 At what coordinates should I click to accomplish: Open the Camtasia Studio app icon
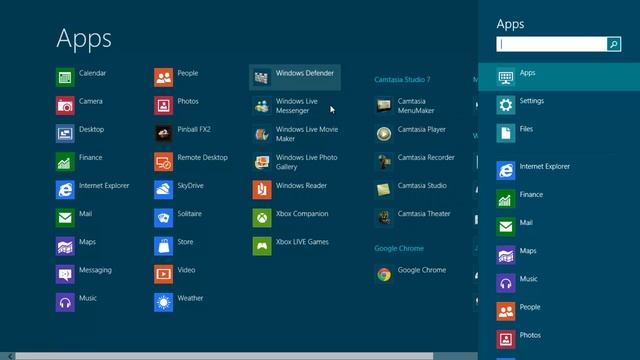coord(384,190)
